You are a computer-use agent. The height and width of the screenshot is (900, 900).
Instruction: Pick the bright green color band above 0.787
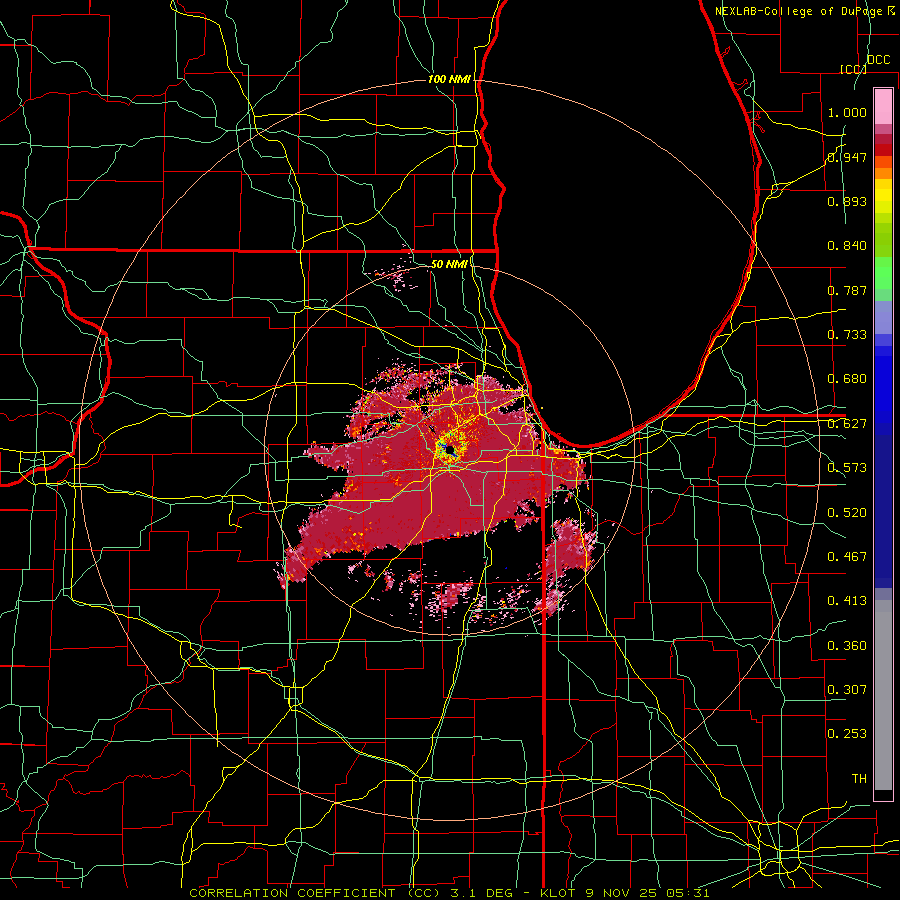click(x=883, y=273)
